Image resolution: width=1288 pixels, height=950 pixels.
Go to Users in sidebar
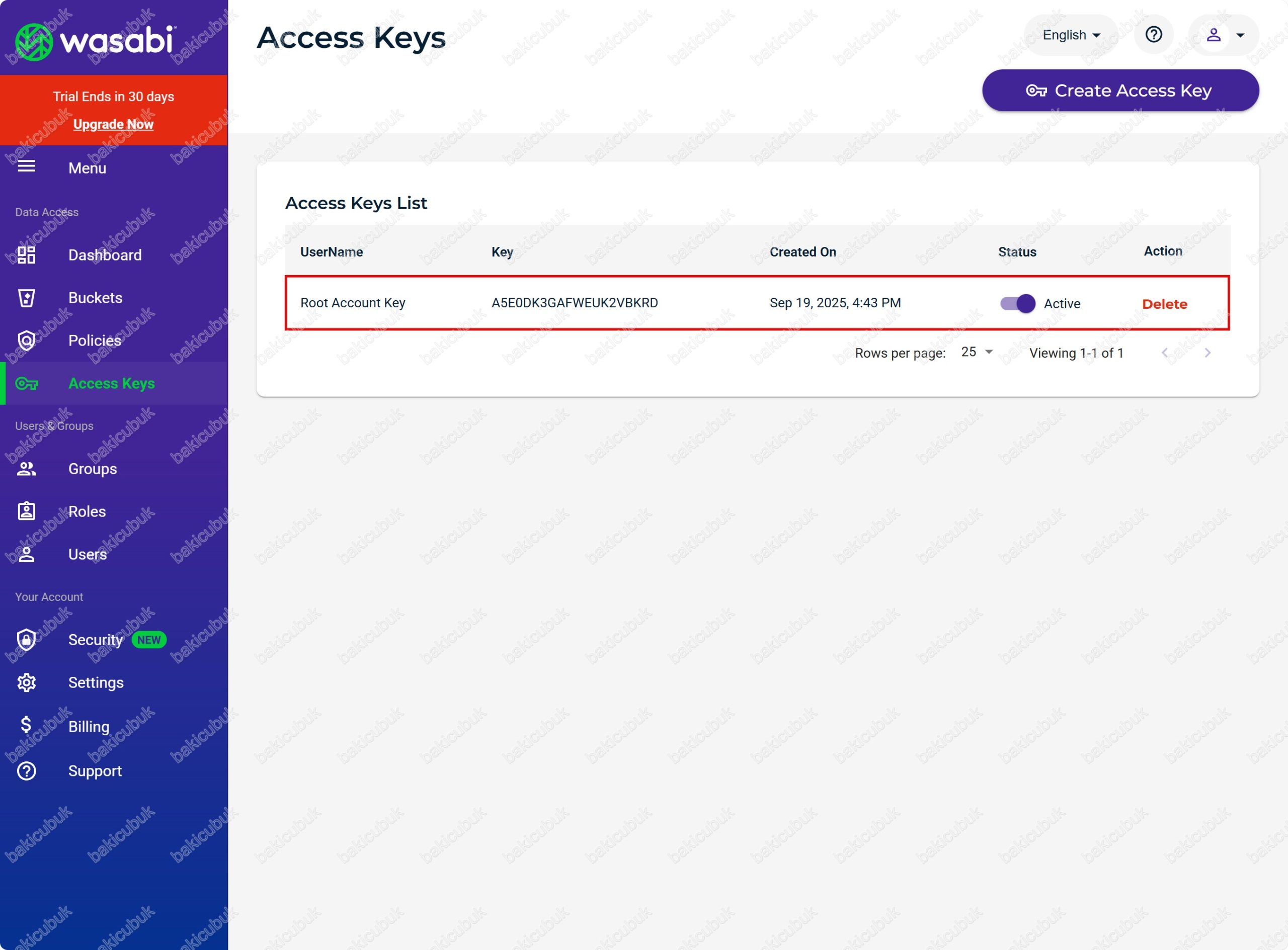(88, 554)
